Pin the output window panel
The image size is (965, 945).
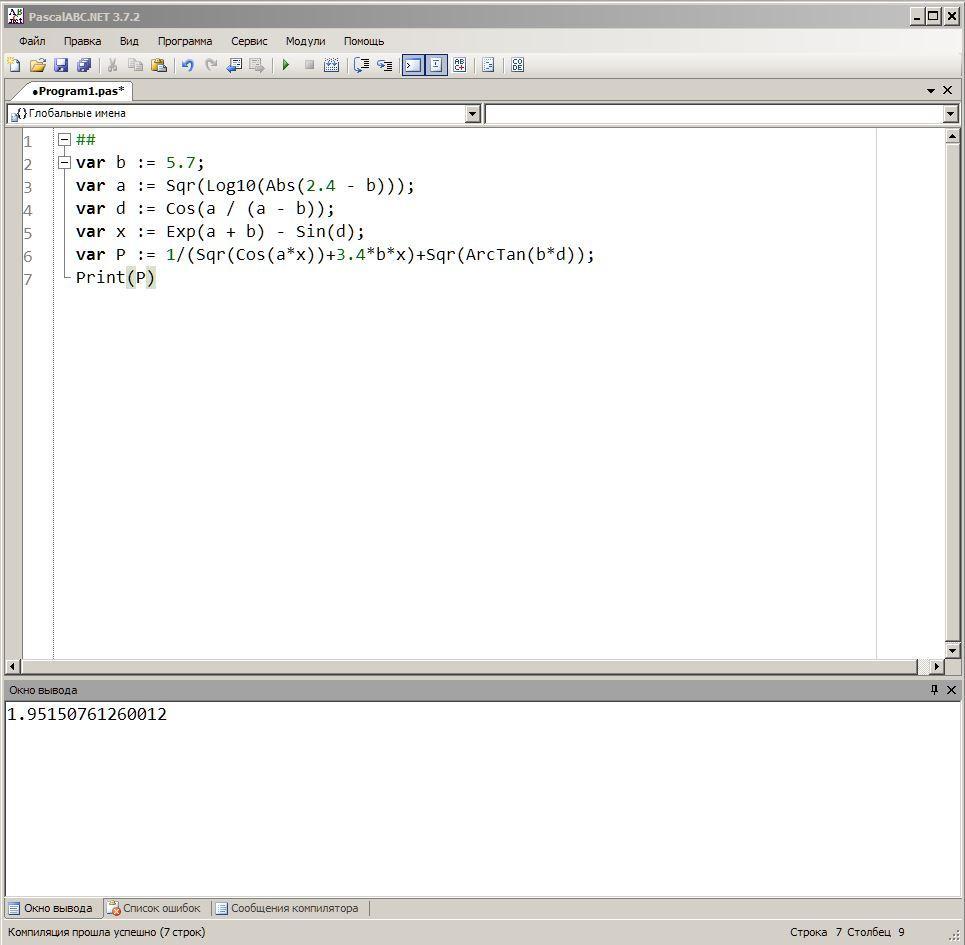(x=934, y=690)
